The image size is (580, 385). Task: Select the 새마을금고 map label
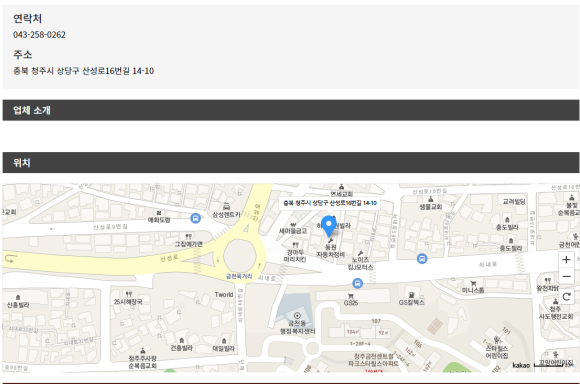[x=293, y=231]
